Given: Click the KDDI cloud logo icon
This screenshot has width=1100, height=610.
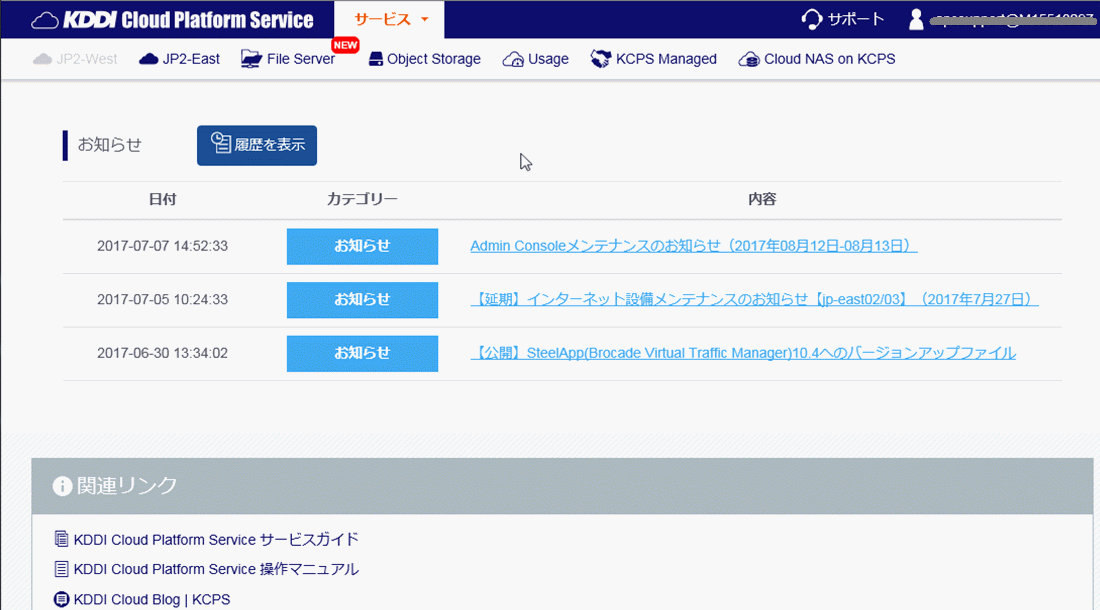Looking at the screenshot, I should coord(45,20).
